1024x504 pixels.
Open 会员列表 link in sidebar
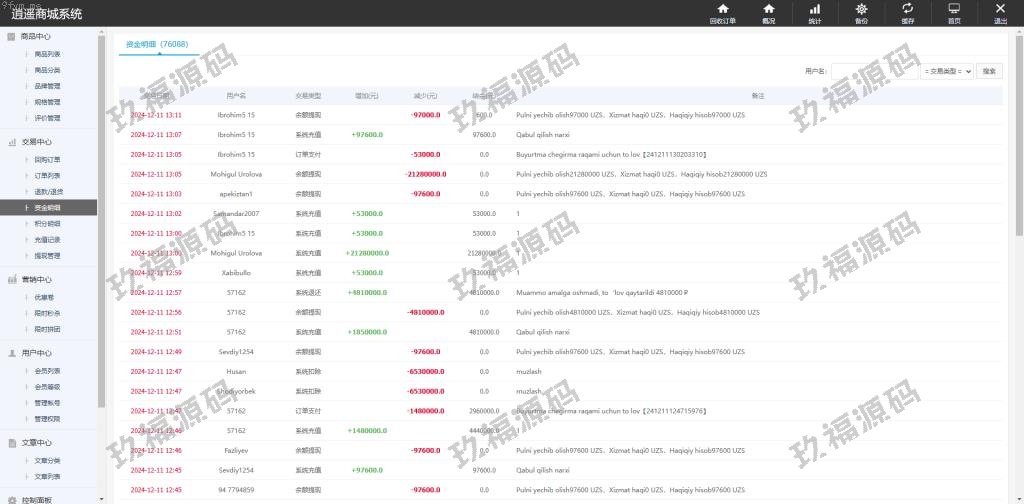tap(47, 370)
